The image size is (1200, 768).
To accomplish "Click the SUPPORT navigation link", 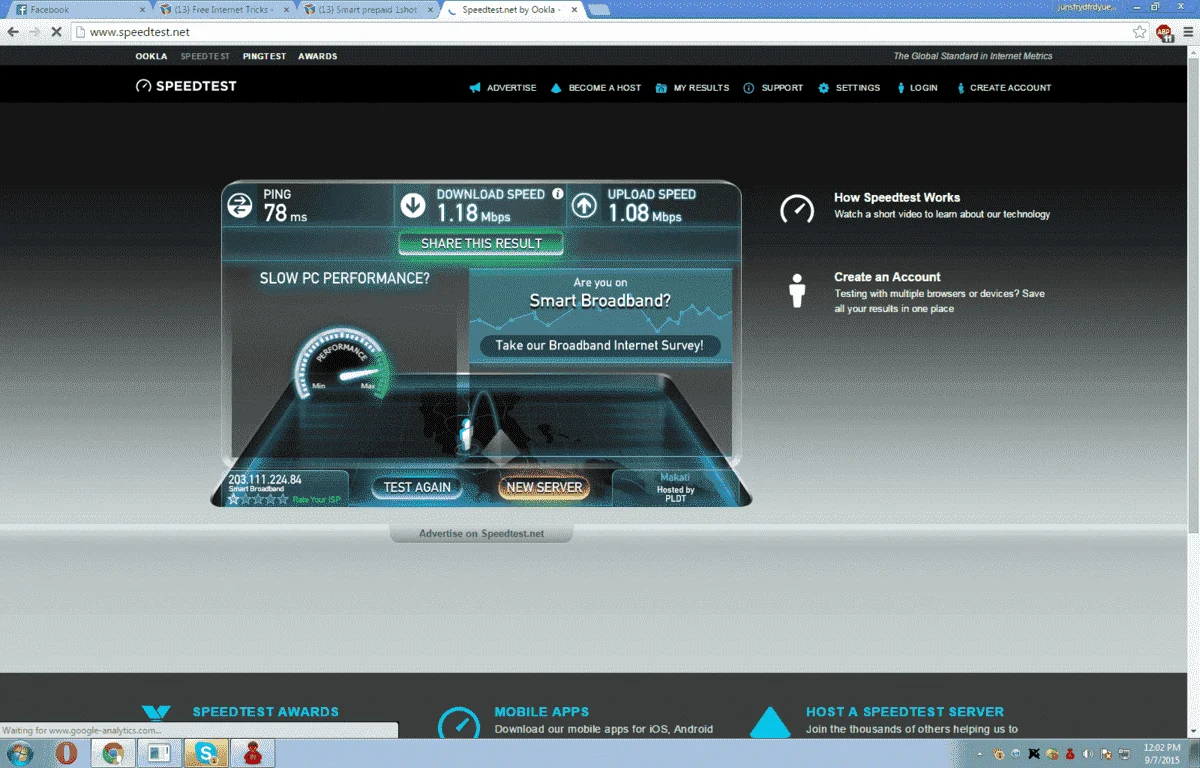I will tap(782, 88).
